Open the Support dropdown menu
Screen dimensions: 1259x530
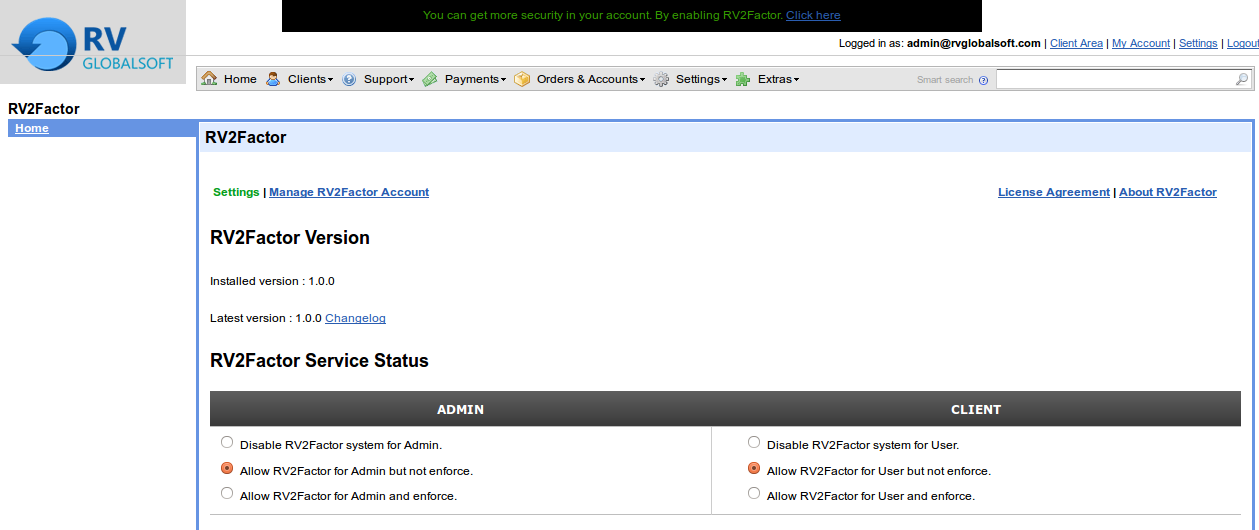388,79
